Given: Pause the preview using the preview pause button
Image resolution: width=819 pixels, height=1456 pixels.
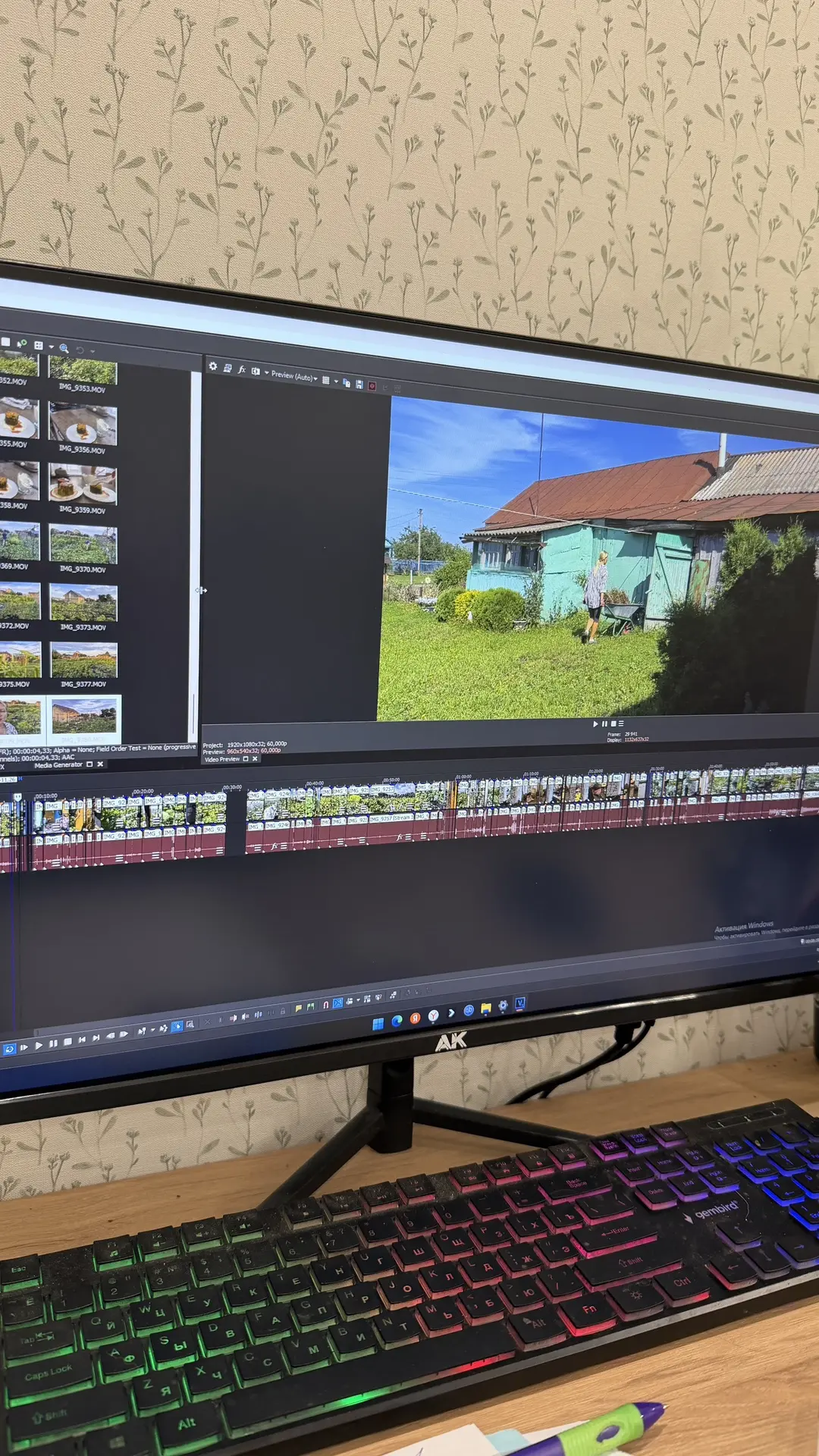Looking at the screenshot, I should coord(604,724).
